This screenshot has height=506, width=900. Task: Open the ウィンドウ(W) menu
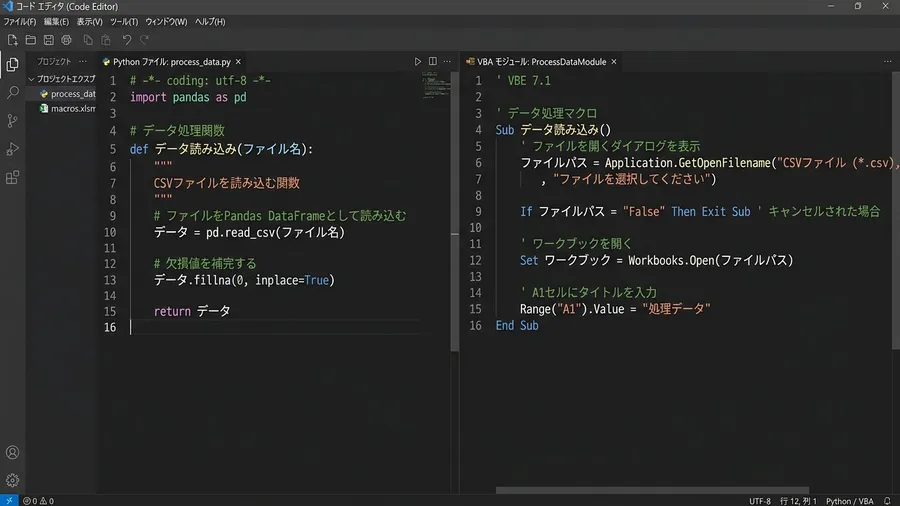[x=166, y=22]
